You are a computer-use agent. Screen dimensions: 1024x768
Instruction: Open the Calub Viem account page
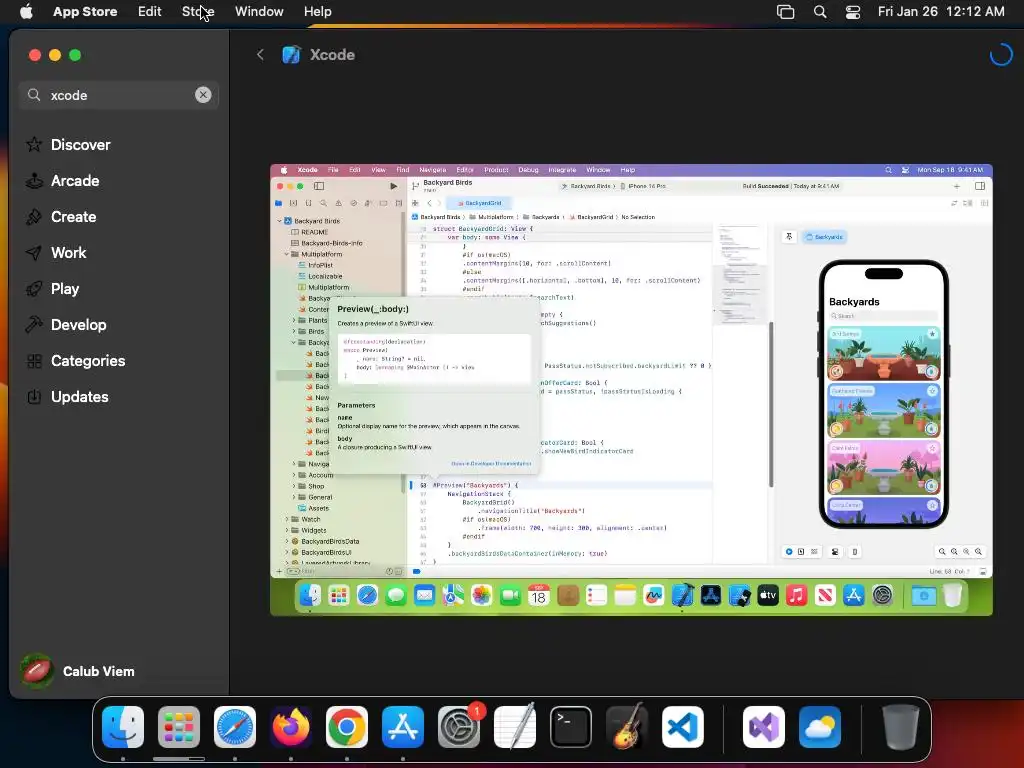[x=78, y=671]
